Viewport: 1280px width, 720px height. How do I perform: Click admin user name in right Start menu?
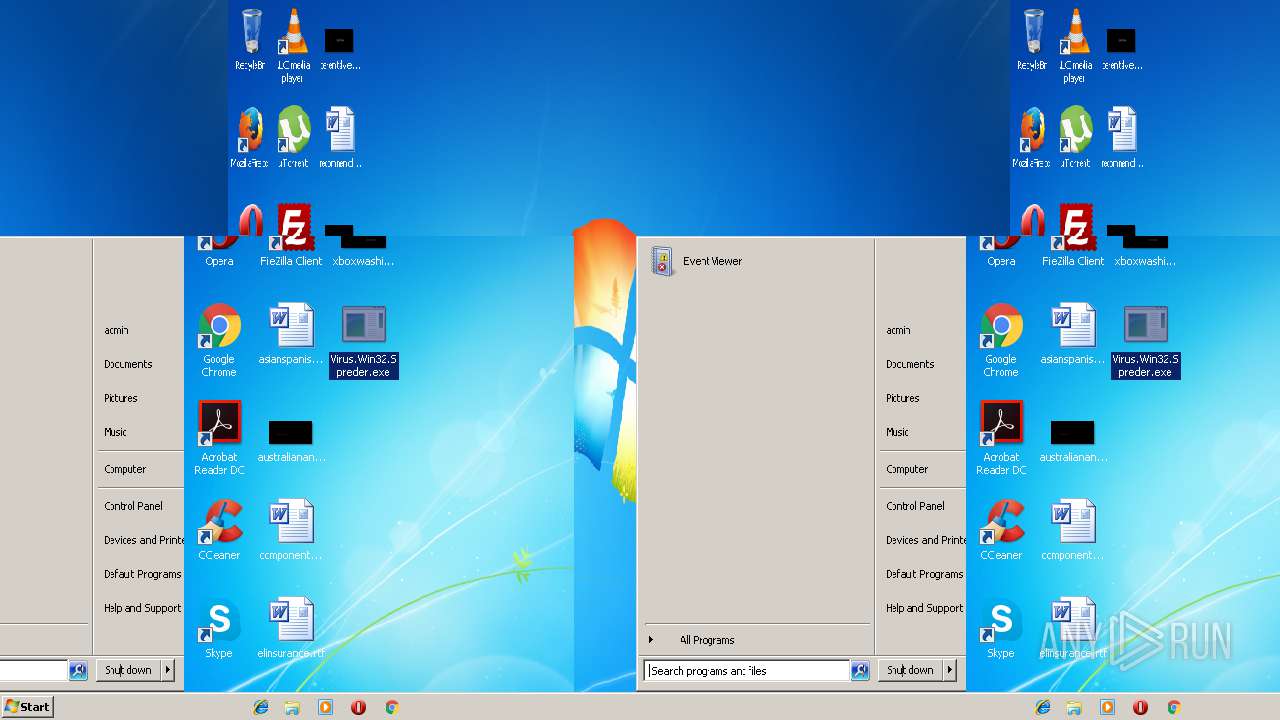coord(898,330)
